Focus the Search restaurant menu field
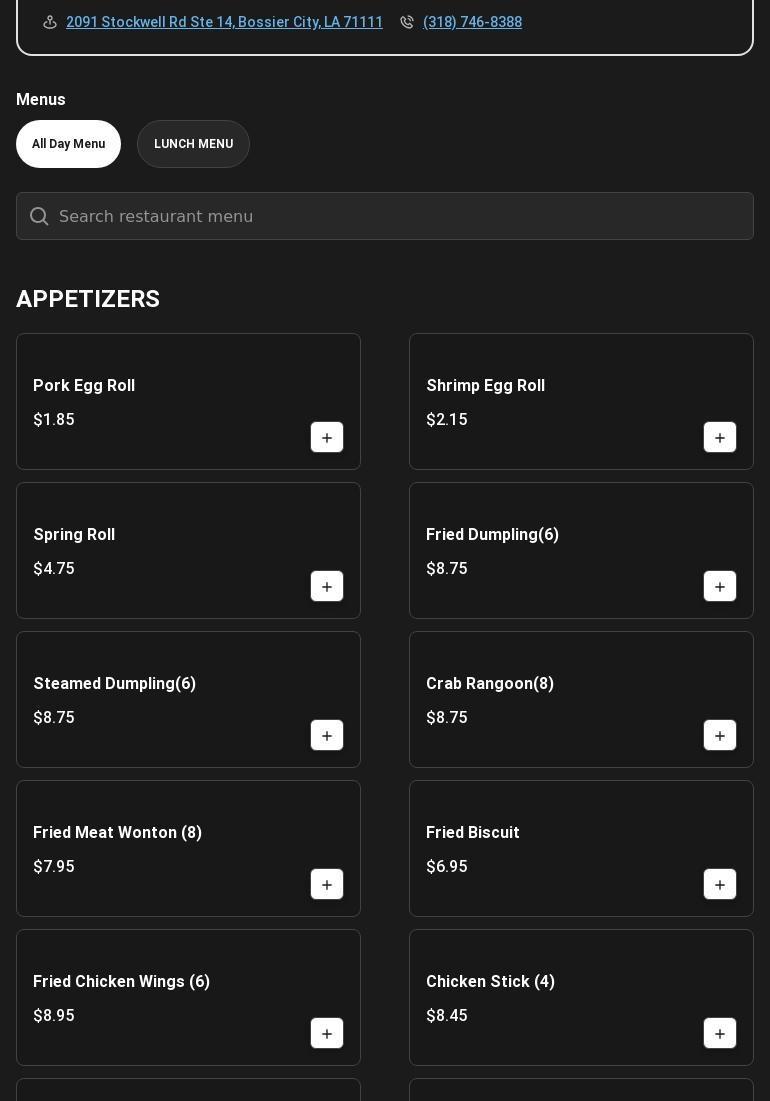 [x=400, y=216]
